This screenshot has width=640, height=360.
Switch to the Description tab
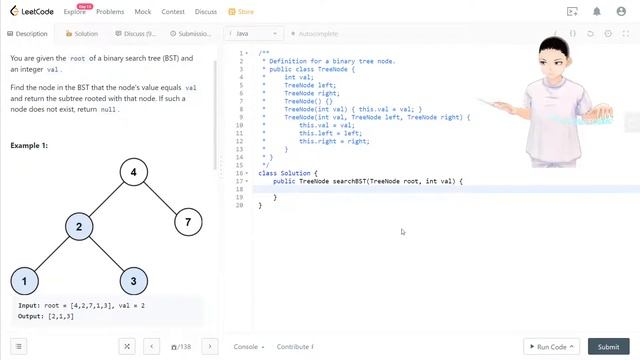click(27, 33)
